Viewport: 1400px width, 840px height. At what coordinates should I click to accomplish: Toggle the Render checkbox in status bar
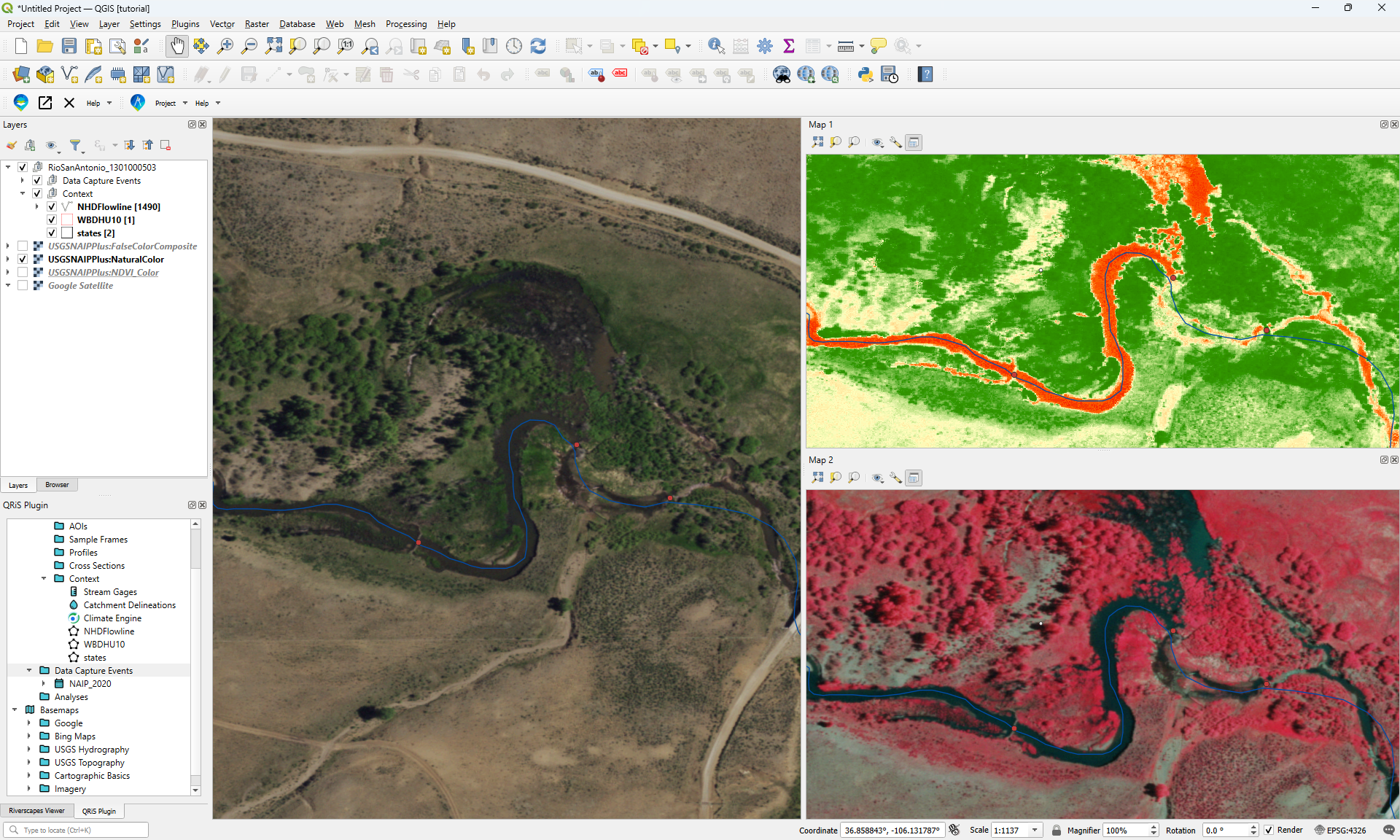[x=1269, y=830]
